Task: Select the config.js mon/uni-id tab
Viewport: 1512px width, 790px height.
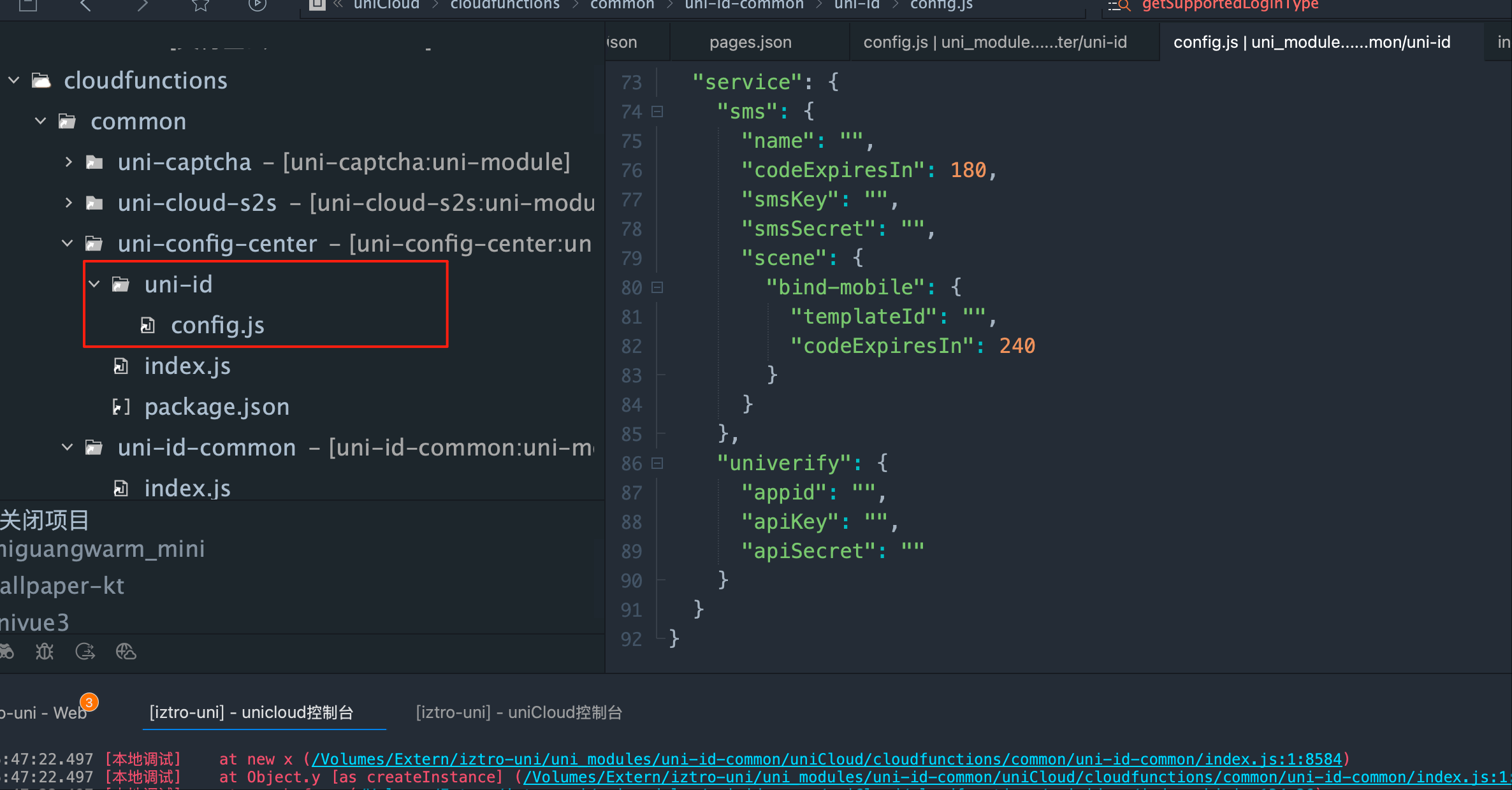Action: [x=1312, y=42]
